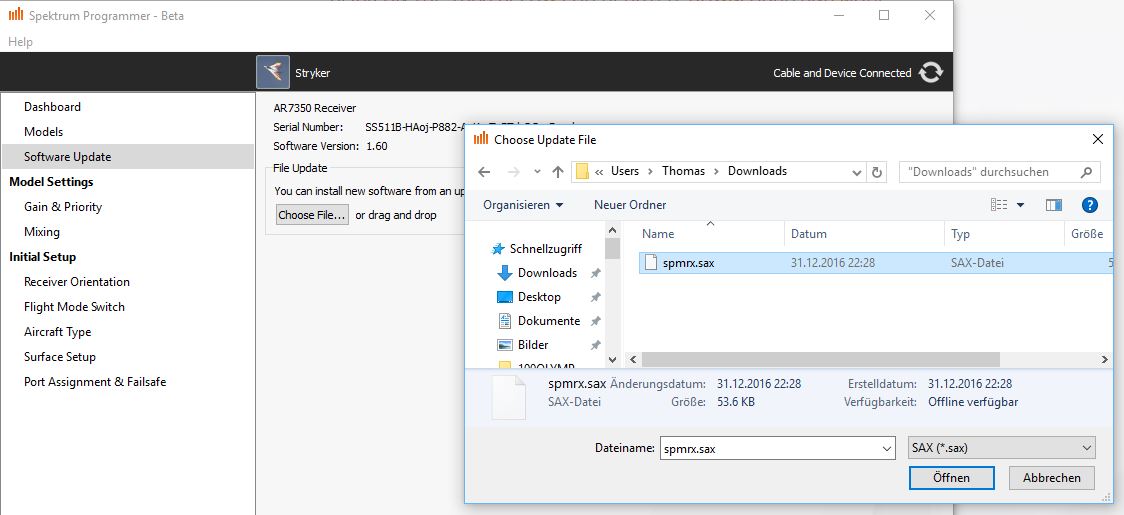1124x515 pixels.
Task: Toggle the preview pane icon
Action: pos(1054,205)
